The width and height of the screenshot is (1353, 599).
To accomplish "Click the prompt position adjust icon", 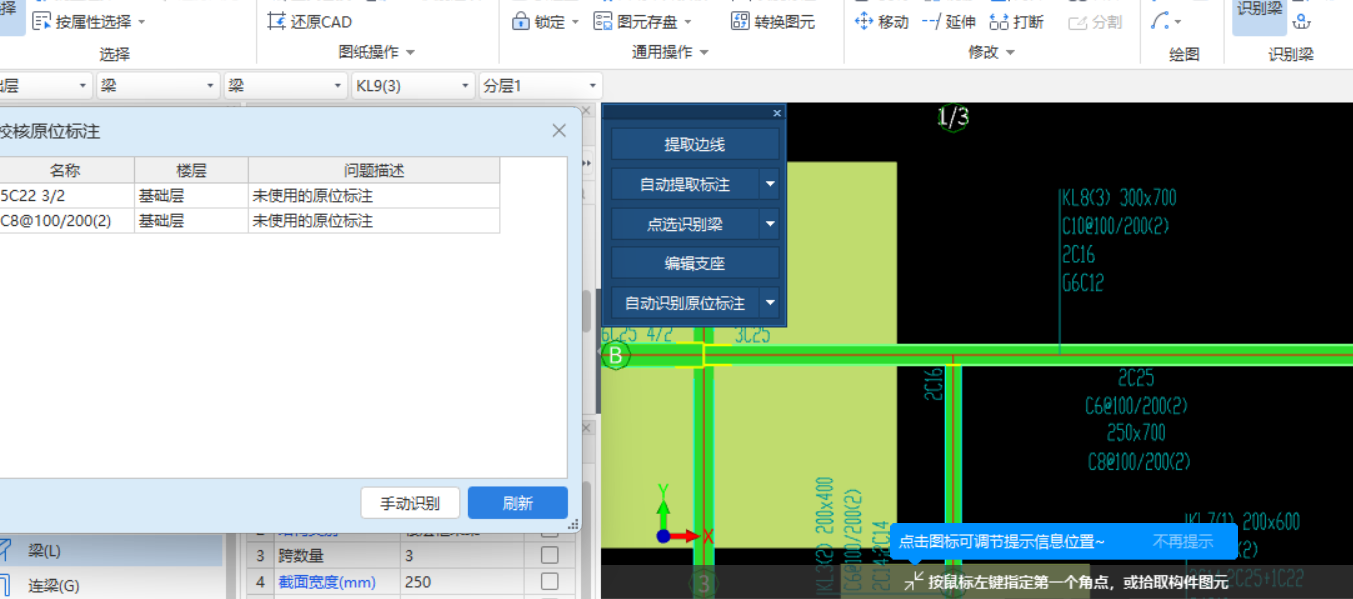I will tap(914, 580).
